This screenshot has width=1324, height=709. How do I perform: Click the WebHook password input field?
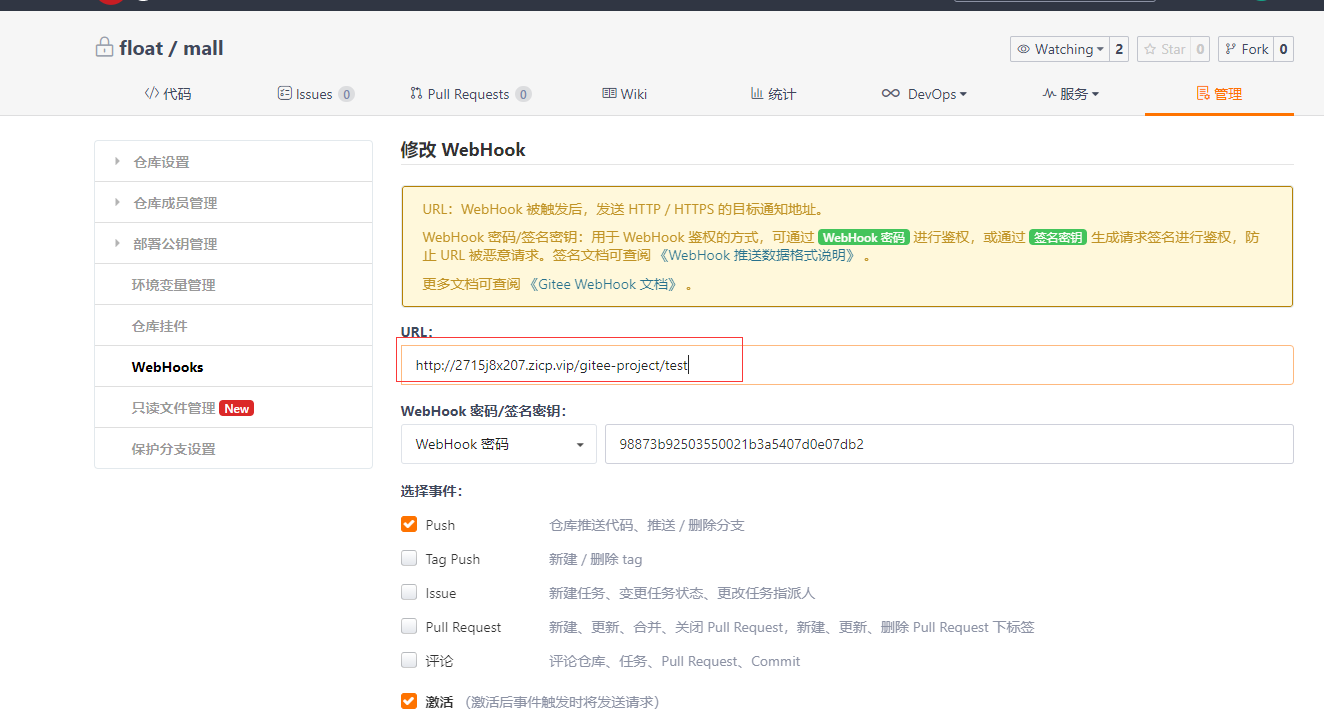tap(949, 444)
